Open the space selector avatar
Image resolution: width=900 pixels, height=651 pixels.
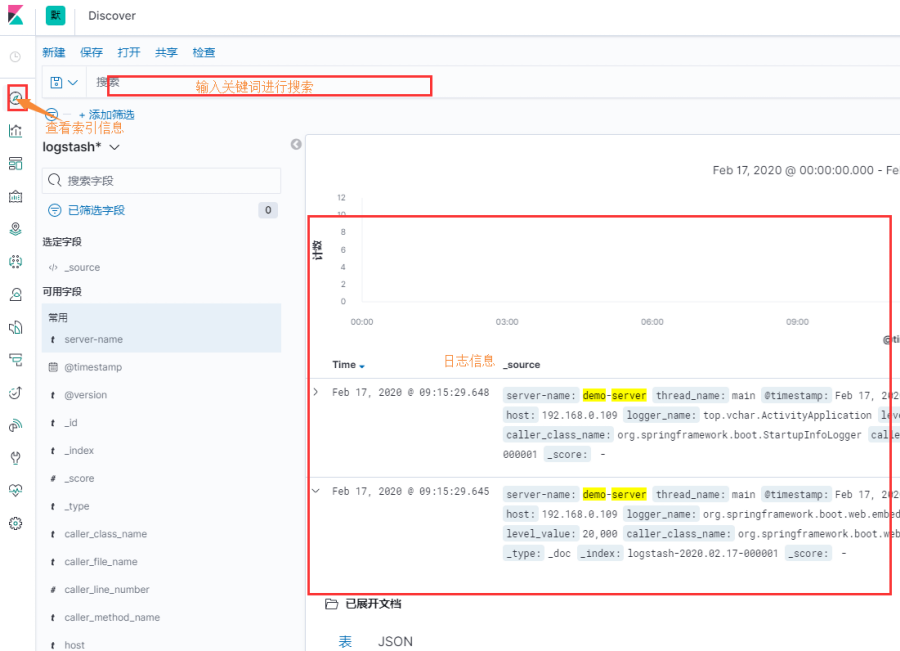click(x=56, y=16)
